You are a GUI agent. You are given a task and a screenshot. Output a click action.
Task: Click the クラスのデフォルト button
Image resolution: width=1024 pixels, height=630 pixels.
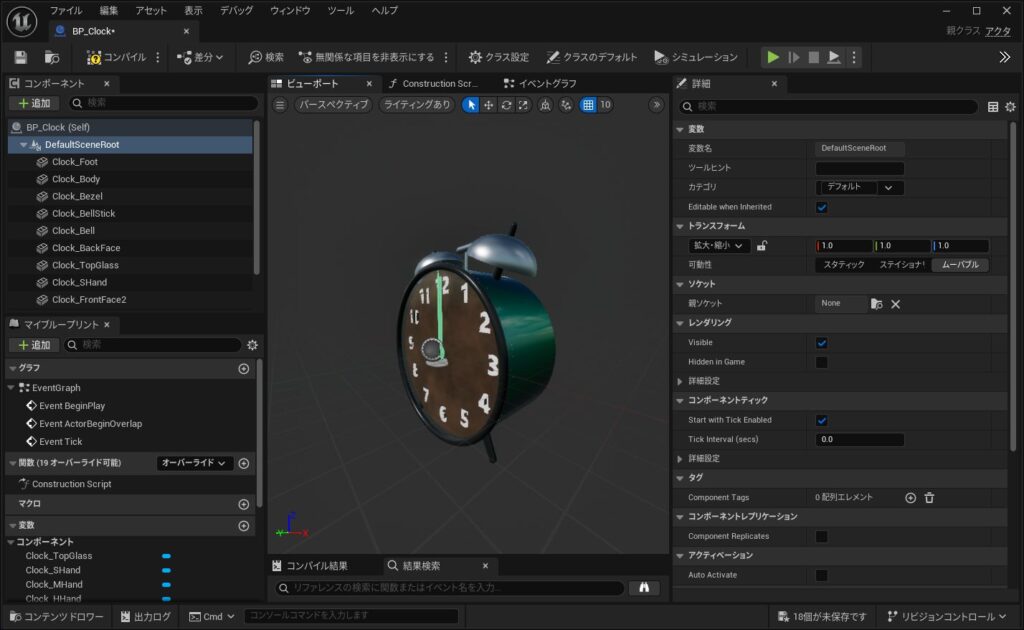pyautogui.click(x=592, y=57)
